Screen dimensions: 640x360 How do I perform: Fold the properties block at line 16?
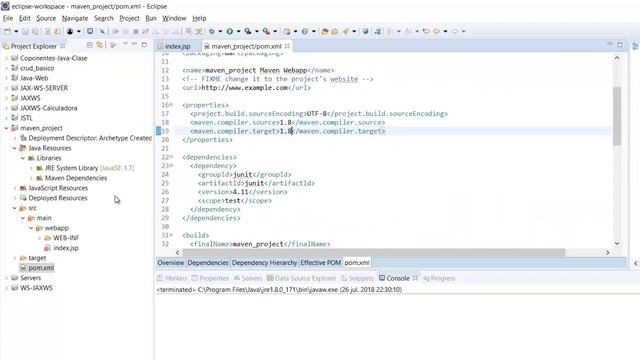pyautogui.click(x=171, y=105)
